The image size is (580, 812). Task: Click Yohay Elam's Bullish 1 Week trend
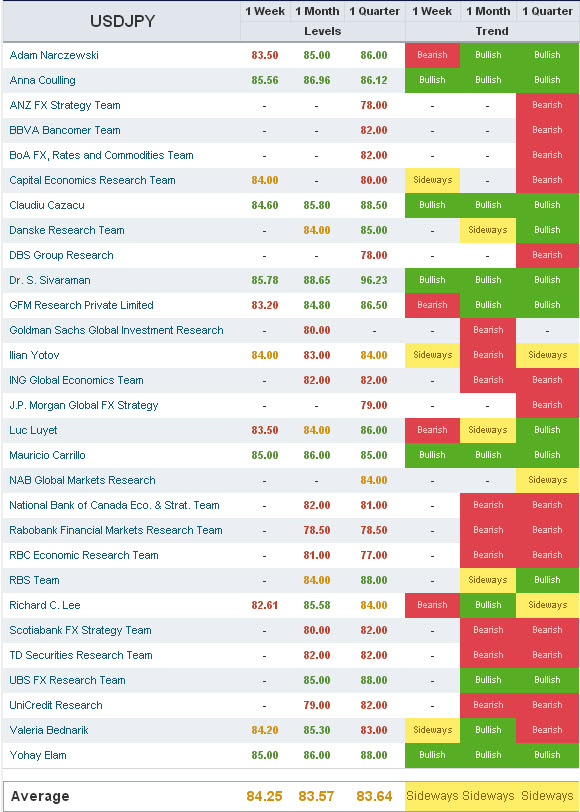coord(432,756)
